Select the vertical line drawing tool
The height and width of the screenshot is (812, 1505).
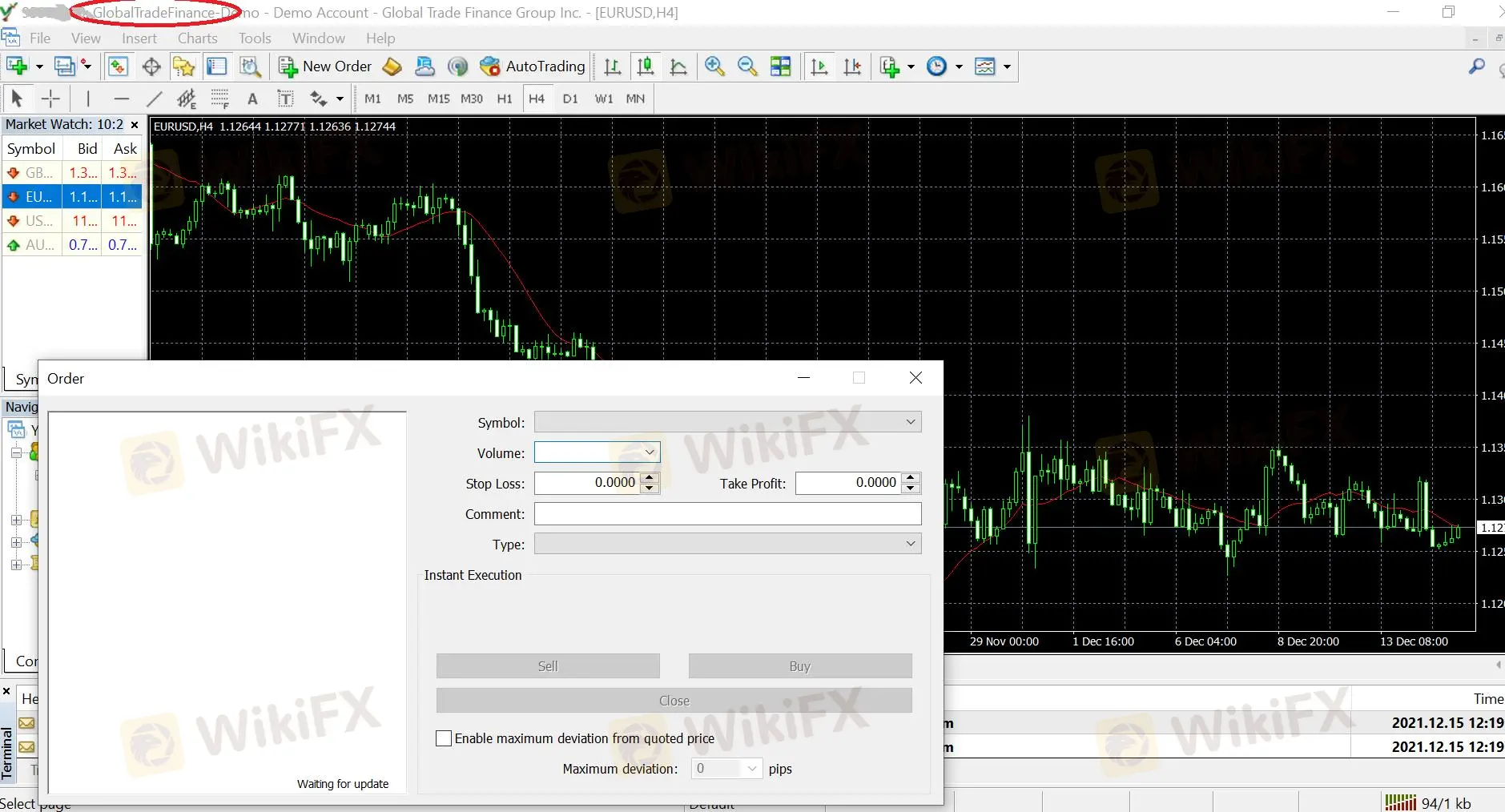coord(88,98)
